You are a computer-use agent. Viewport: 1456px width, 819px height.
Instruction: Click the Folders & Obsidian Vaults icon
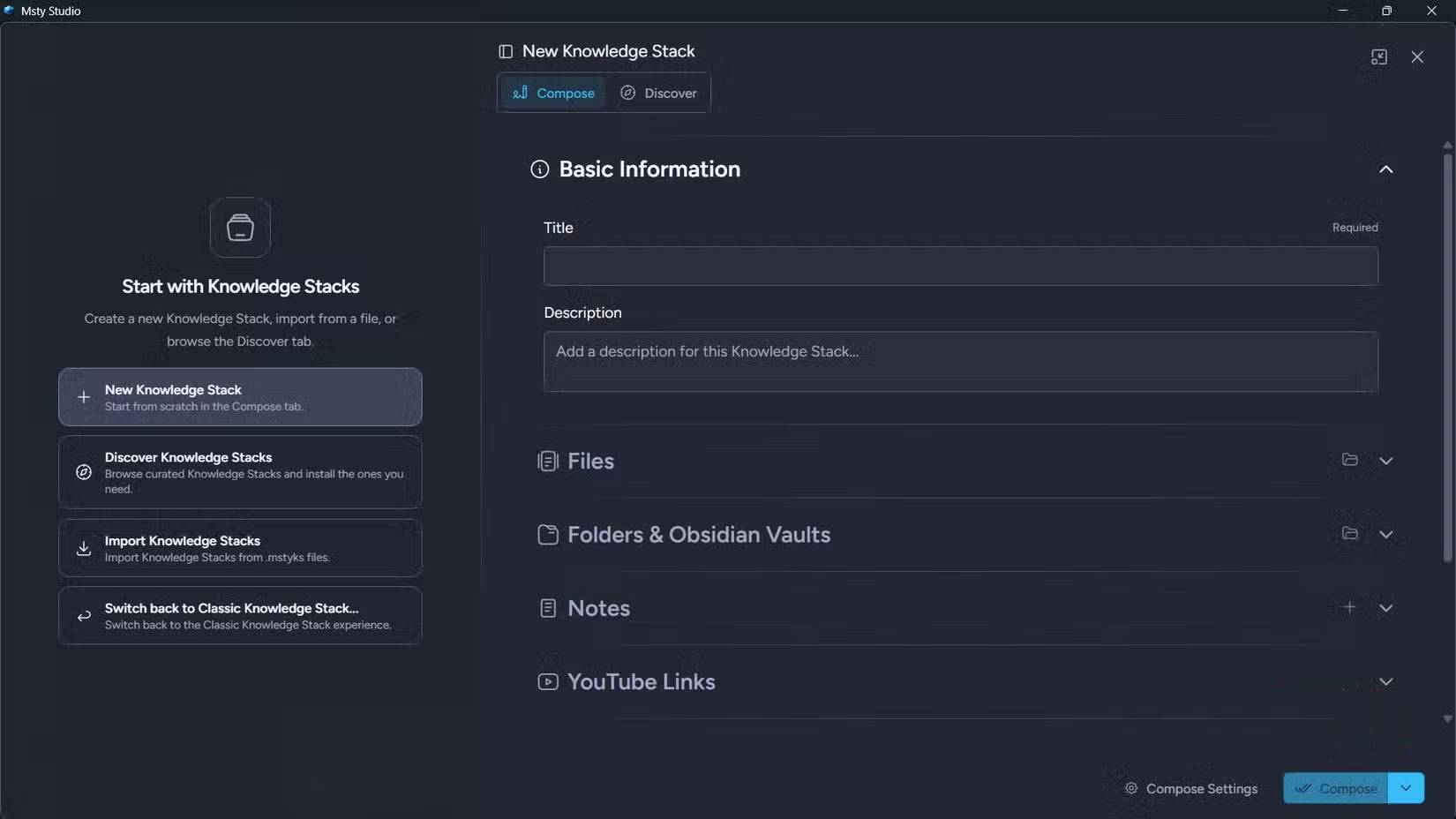(x=548, y=535)
